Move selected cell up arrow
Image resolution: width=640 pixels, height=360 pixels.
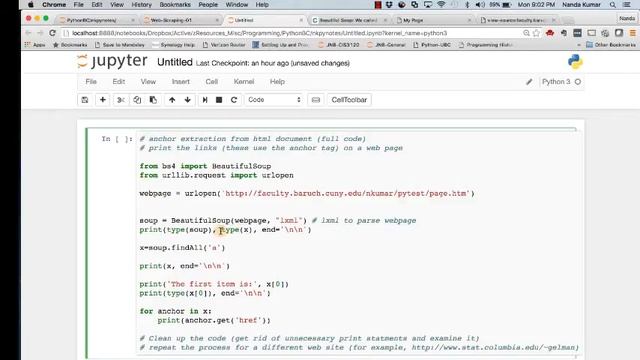tap(172, 100)
